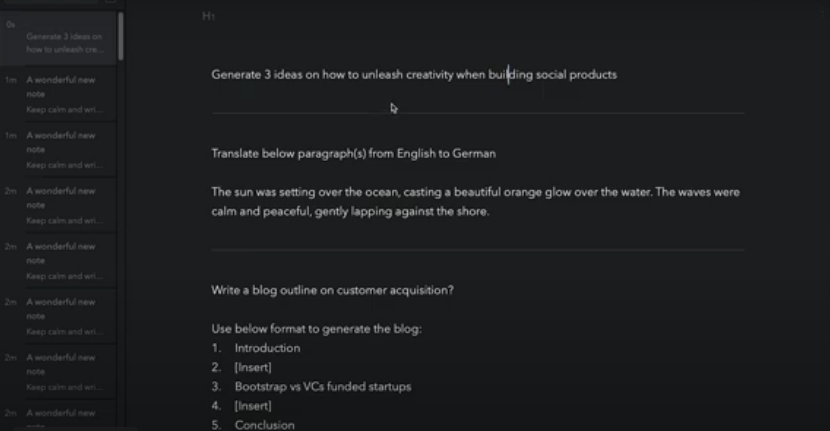The image size is (830, 431).
Task: Click the divider above the Translate prompt
Action: (477, 114)
